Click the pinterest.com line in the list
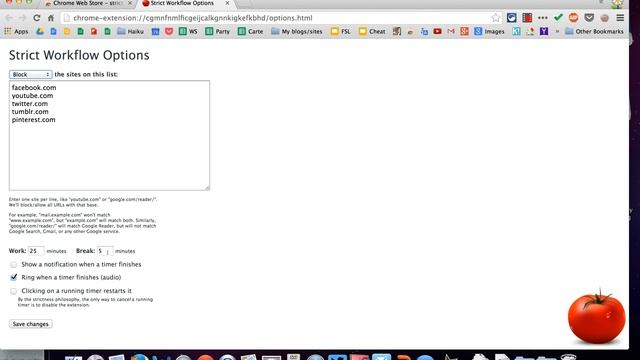The image size is (640, 360). (33, 120)
